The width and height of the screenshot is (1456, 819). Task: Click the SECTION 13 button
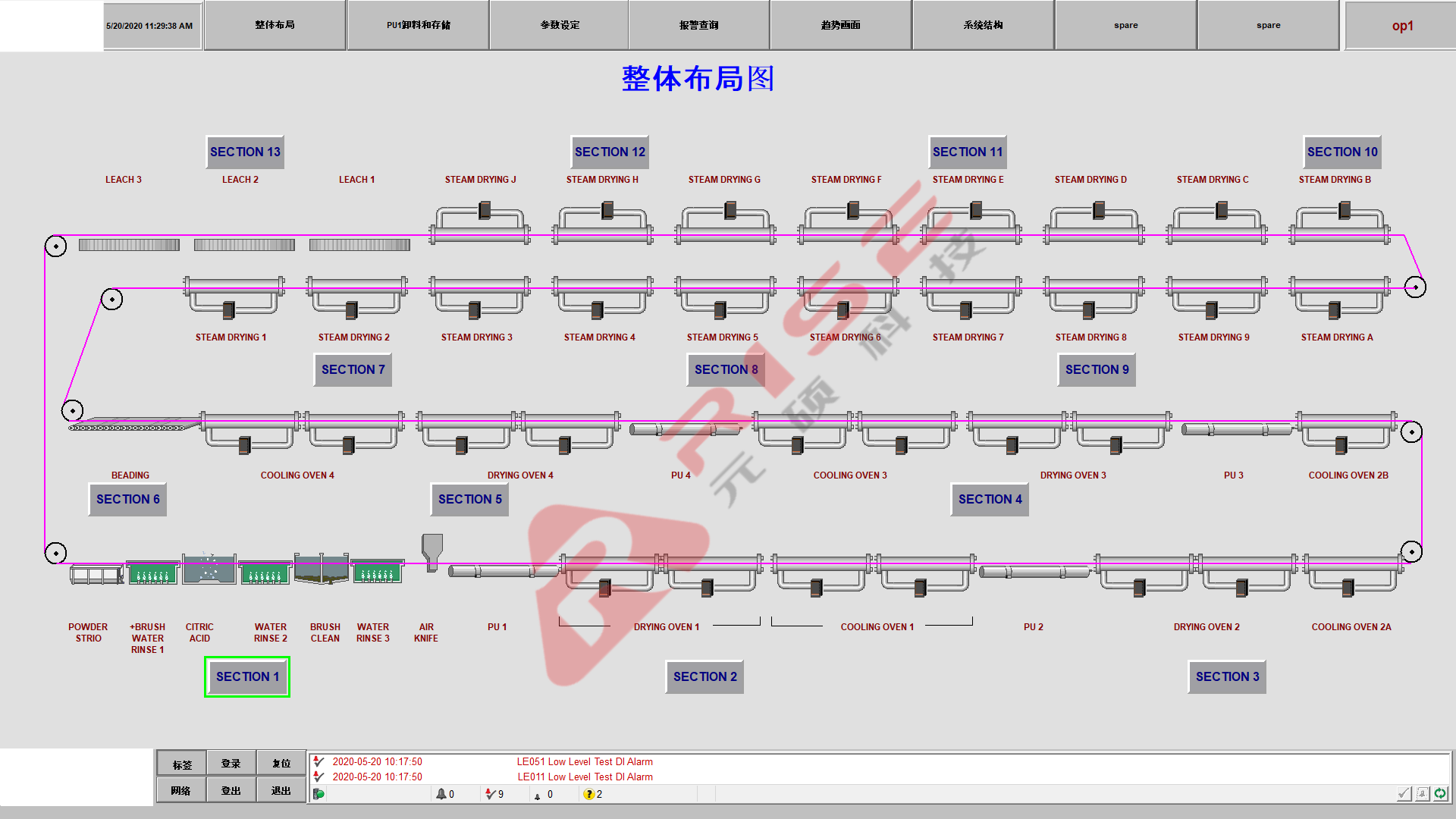[x=245, y=152]
